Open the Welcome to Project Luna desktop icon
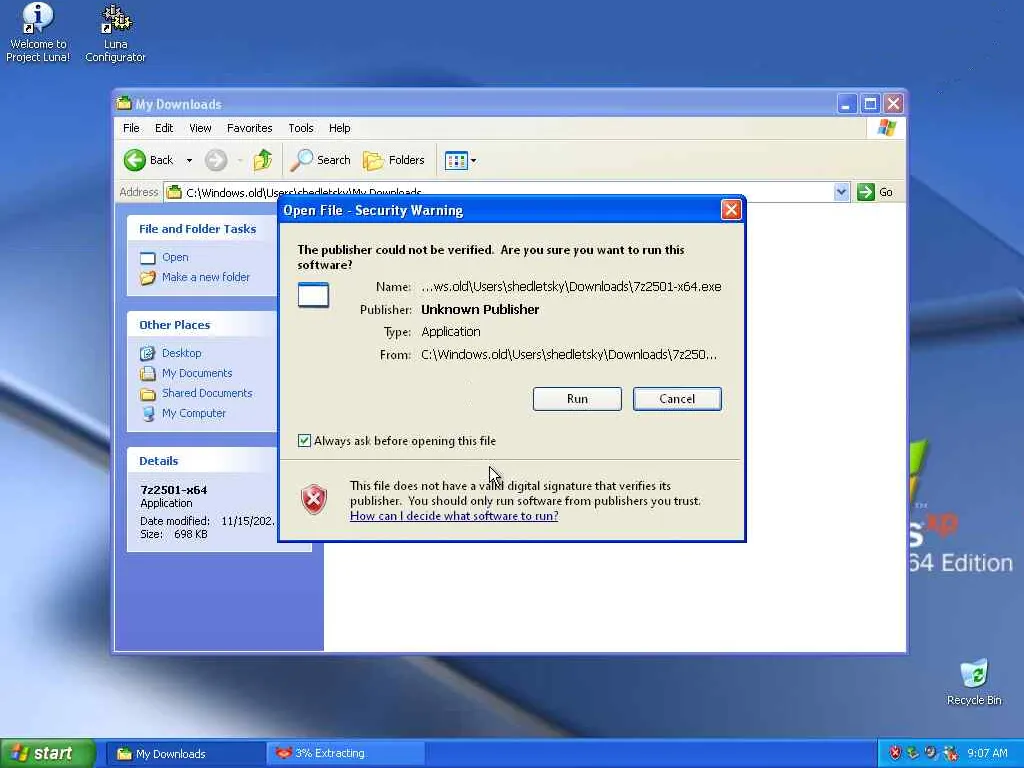This screenshot has height=768, width=1024. click(38, 33)
